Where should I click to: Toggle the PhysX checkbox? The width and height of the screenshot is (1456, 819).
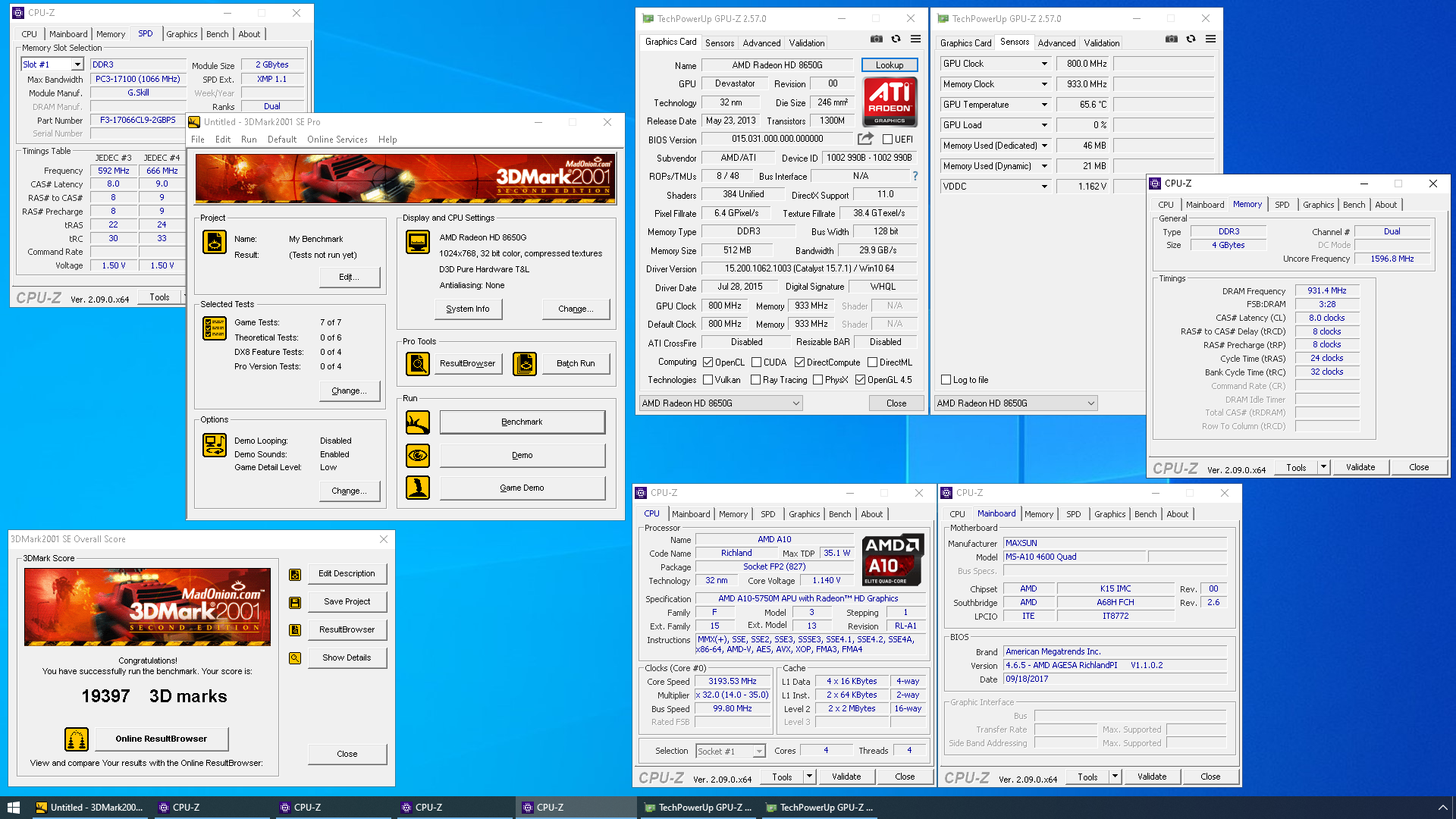click(x=818, y=380)
